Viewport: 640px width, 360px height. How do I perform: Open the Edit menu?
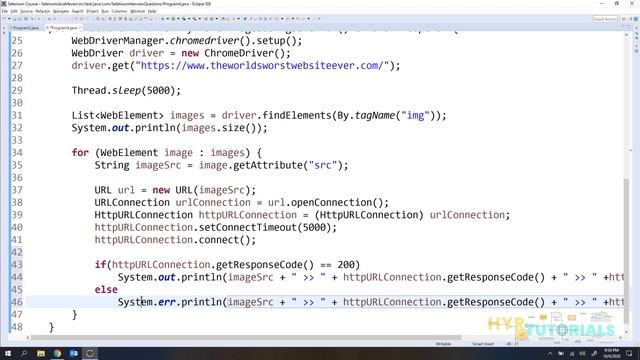[14, 11]
